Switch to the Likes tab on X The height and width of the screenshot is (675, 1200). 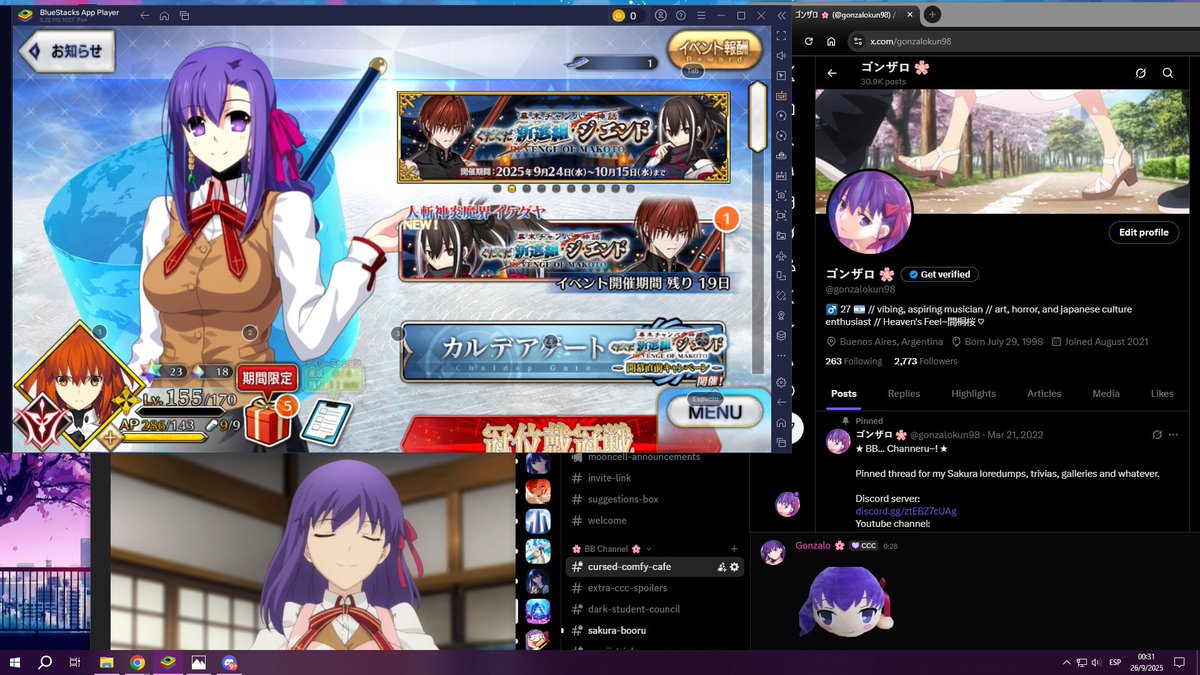point(1162,393)
